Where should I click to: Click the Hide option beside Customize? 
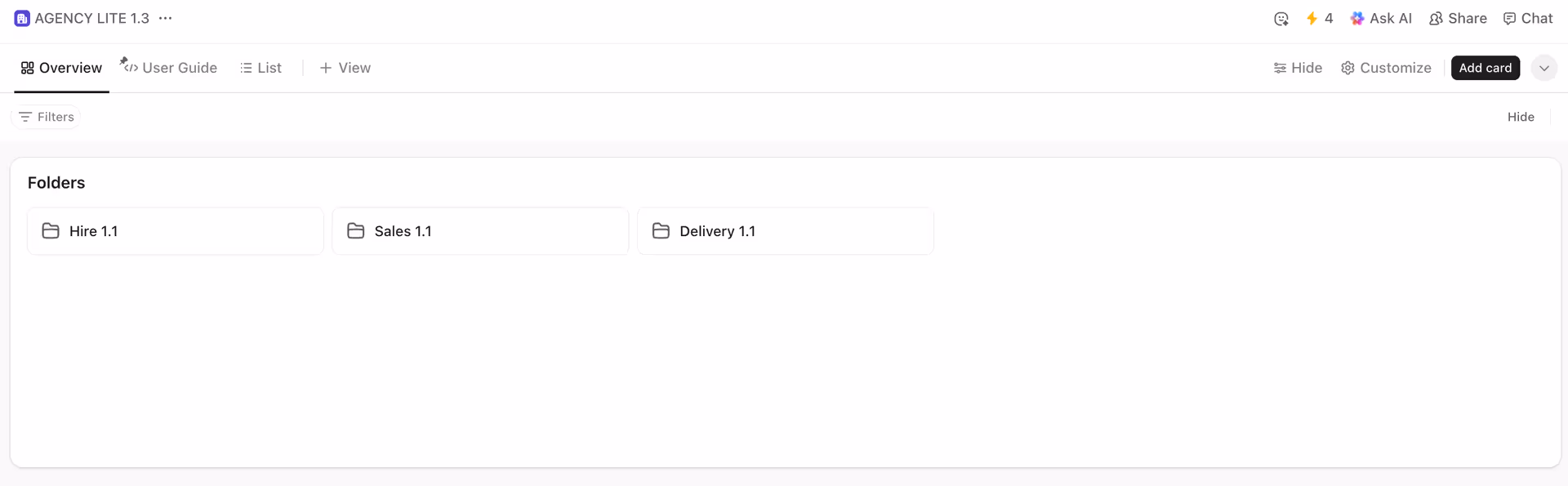pyautogui.click(x=1298, y=68)
